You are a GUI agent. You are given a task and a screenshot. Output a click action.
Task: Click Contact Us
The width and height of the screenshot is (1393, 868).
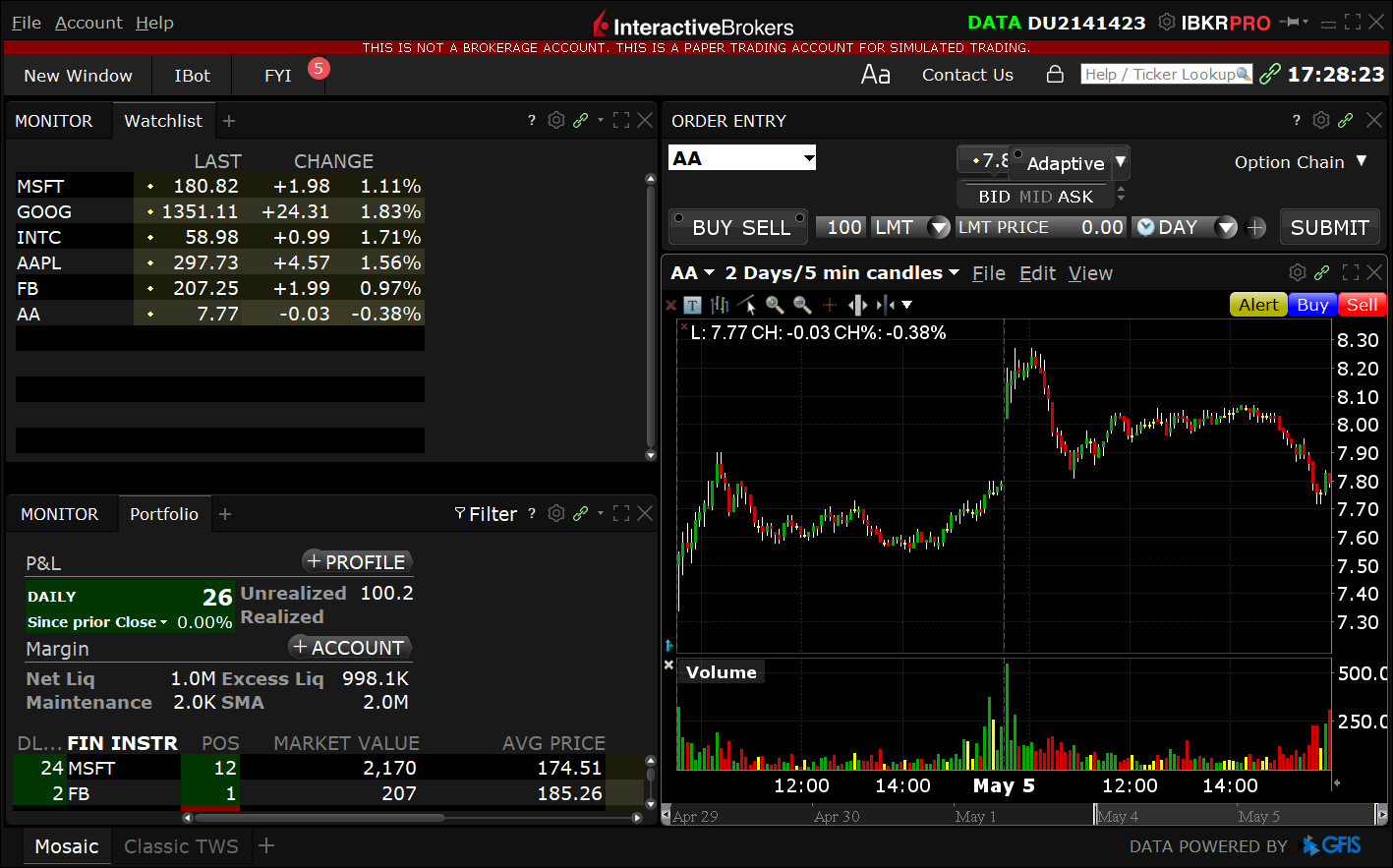coord(967,75)
